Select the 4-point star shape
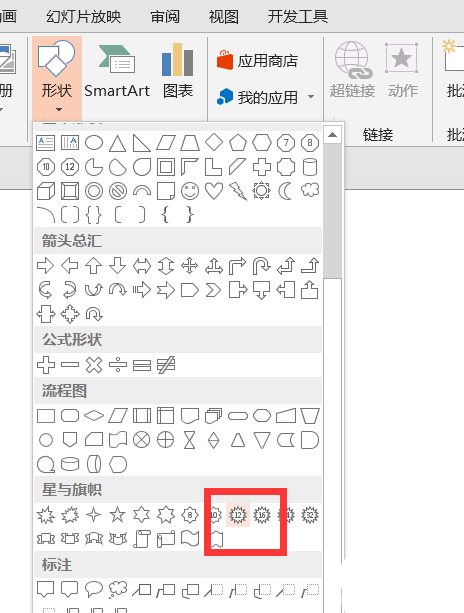The image size is (464, 613). [x=94, y=515]
